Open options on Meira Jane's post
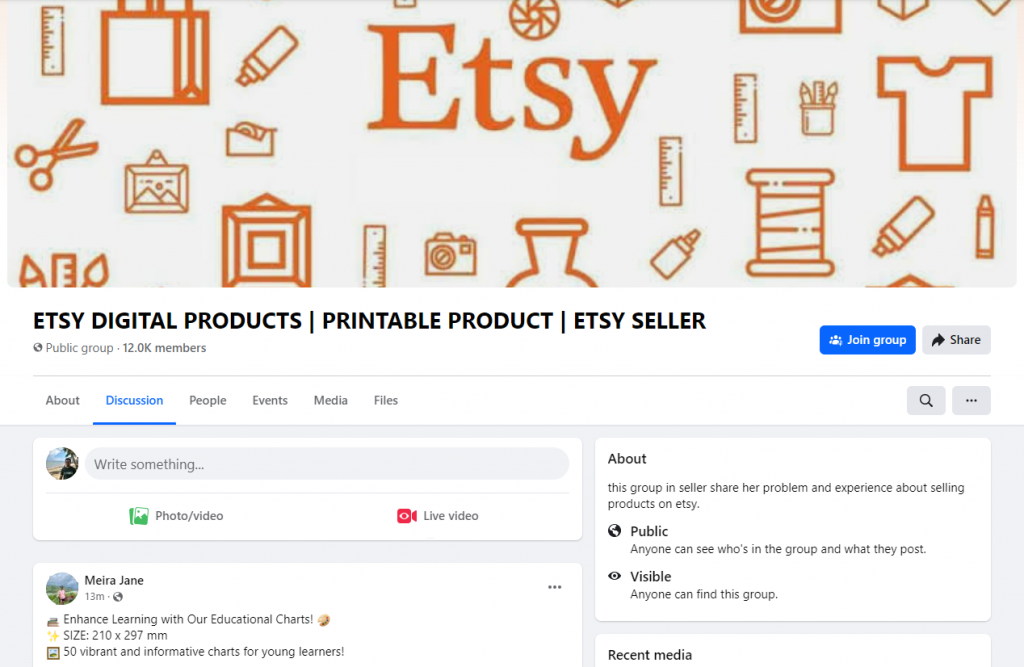 [x=554, y=587]
